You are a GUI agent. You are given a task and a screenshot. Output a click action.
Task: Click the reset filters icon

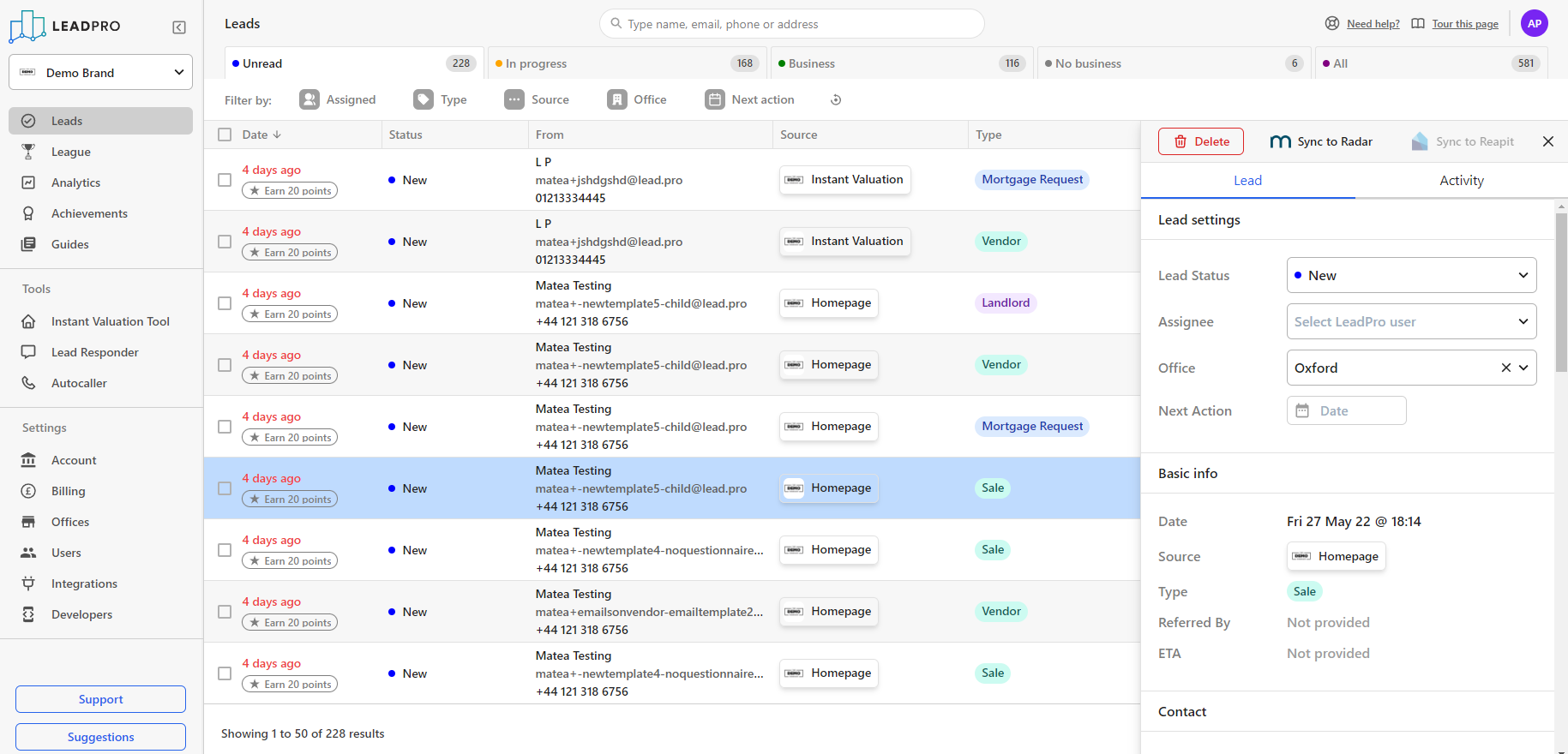tap(836, 100)
